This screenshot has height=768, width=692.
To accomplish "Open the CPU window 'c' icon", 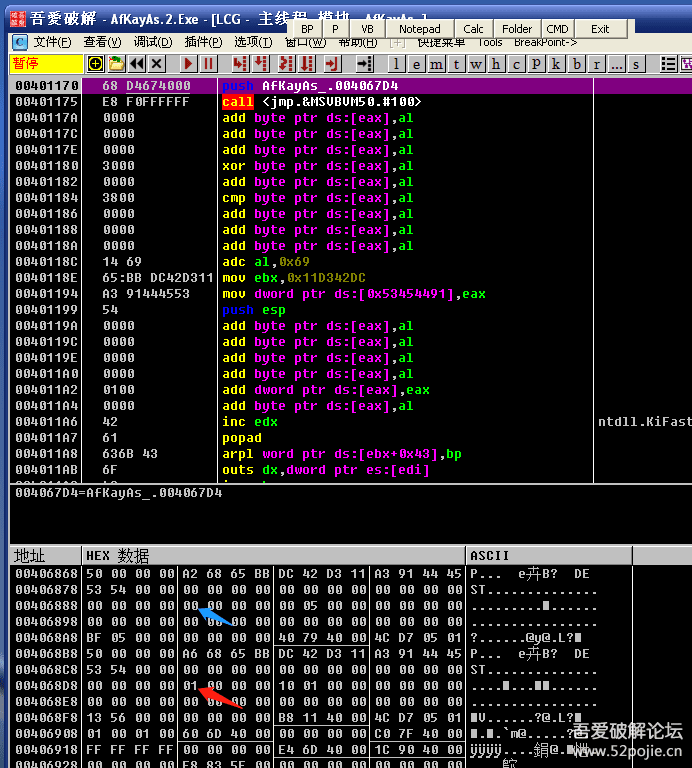I will pos(516,64).
